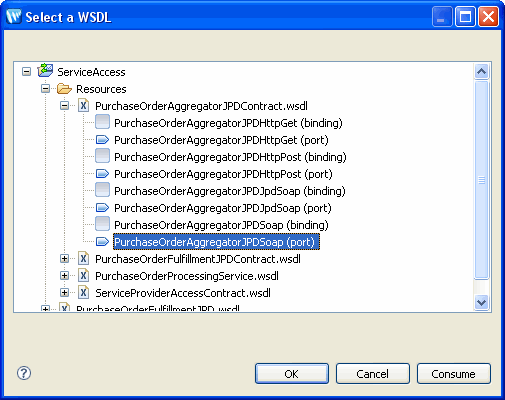Click the PurchaseOrderAggregatorJPDJpdSoap binding icon
505x400 pixels.
pyautogui.click(x=102, y=190)
